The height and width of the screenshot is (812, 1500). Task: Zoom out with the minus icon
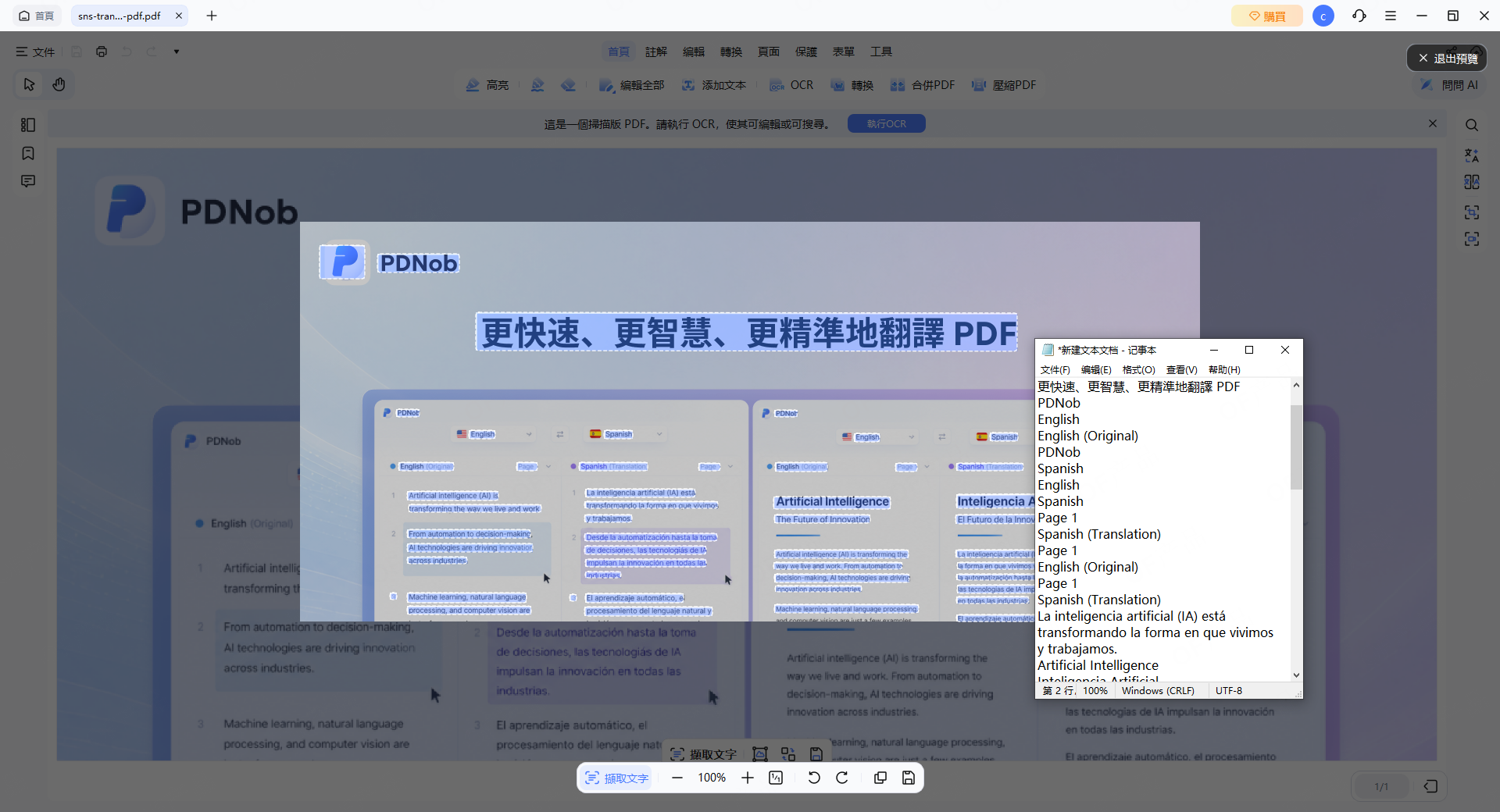click(677, 778)
